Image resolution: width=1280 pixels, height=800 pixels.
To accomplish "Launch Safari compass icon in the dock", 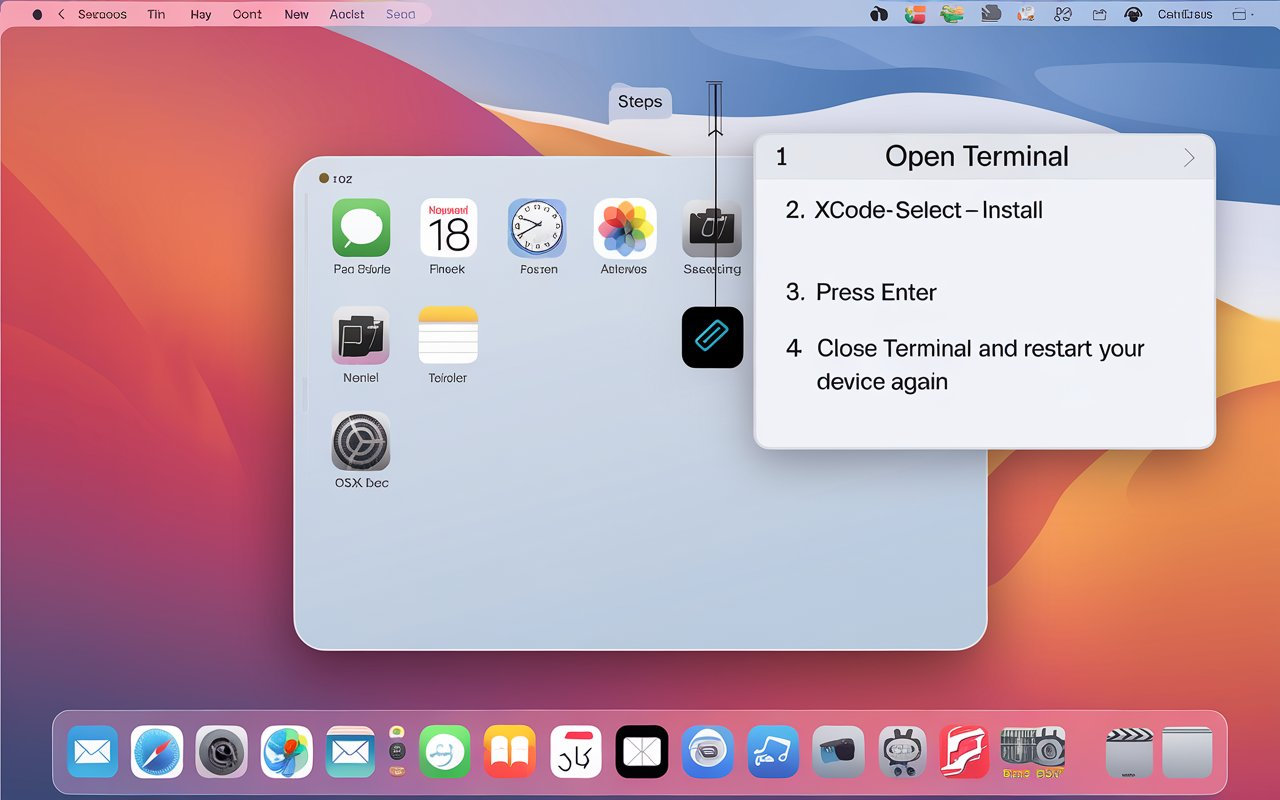I will pos(157,752).
